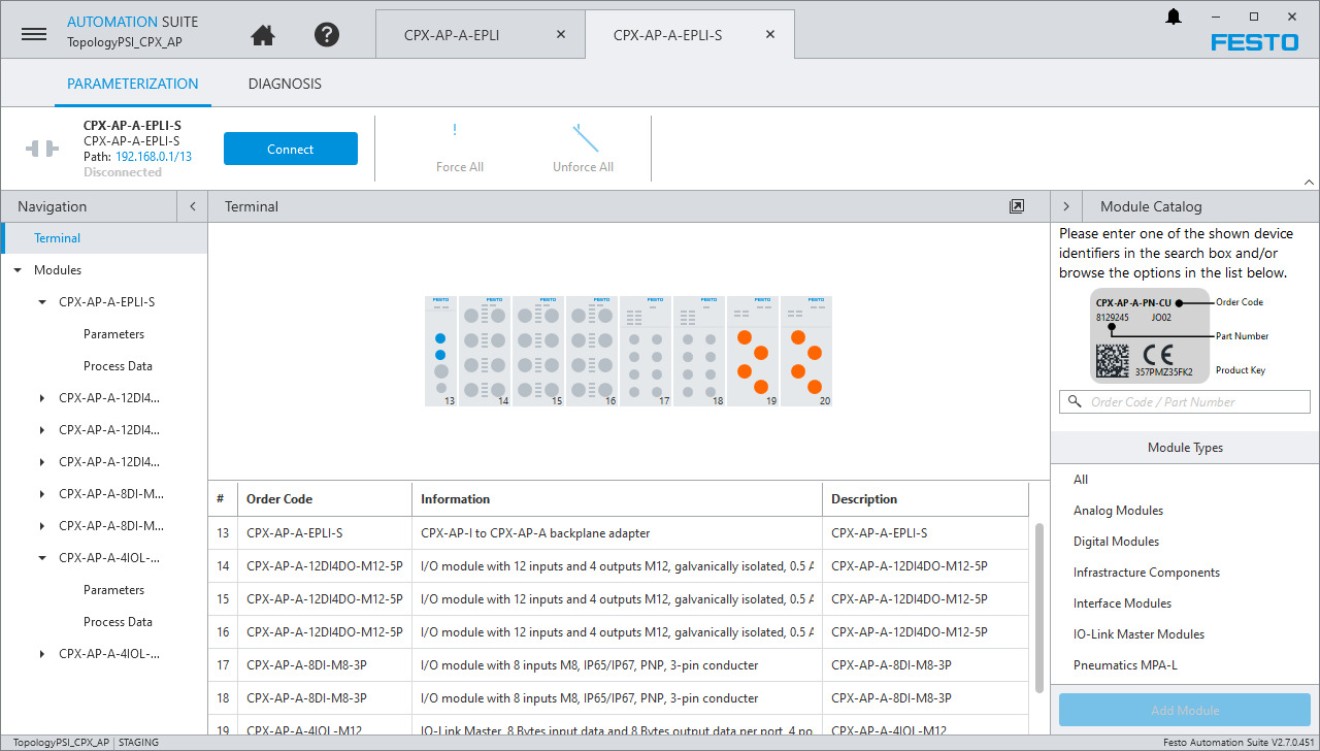Screen dimensions: 1320x751
Task: Collapse the device header ribbon
Action: (x=1309, y=182)
